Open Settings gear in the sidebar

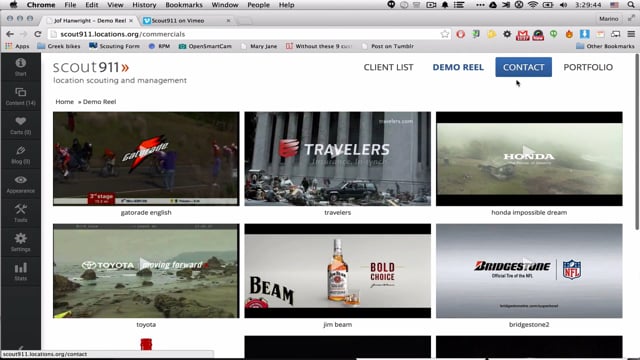point(20,242)
